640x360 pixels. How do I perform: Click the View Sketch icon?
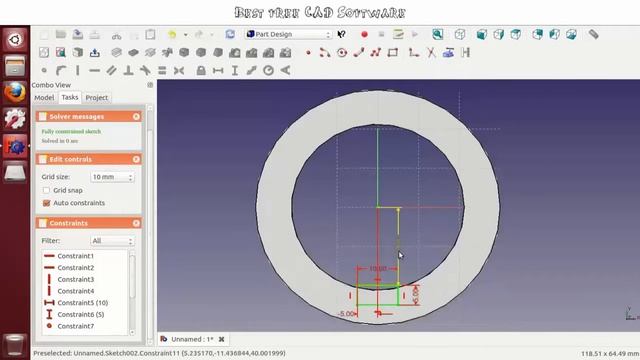tap(61, 53)
